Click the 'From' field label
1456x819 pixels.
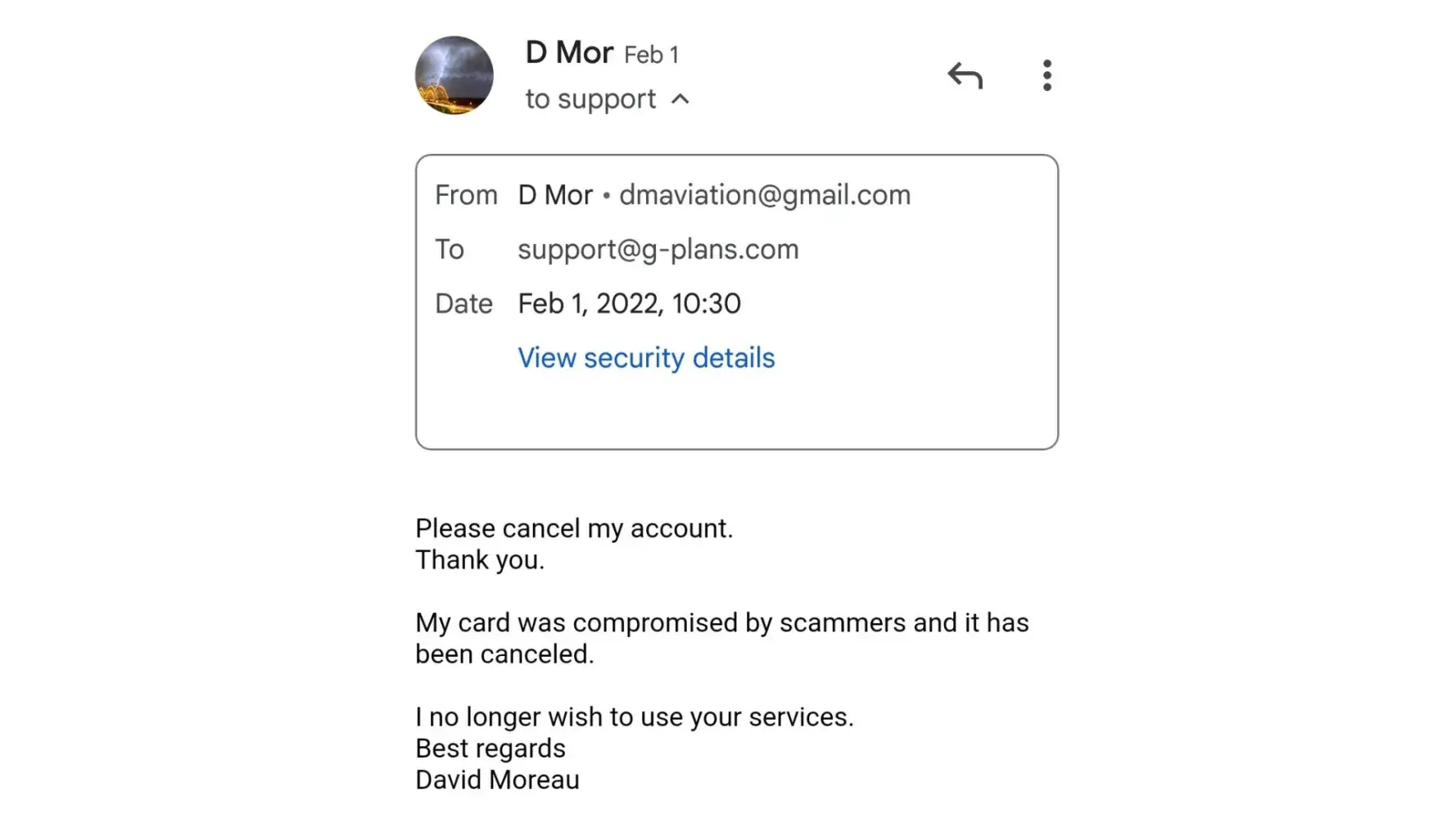(x=466, y=195)
